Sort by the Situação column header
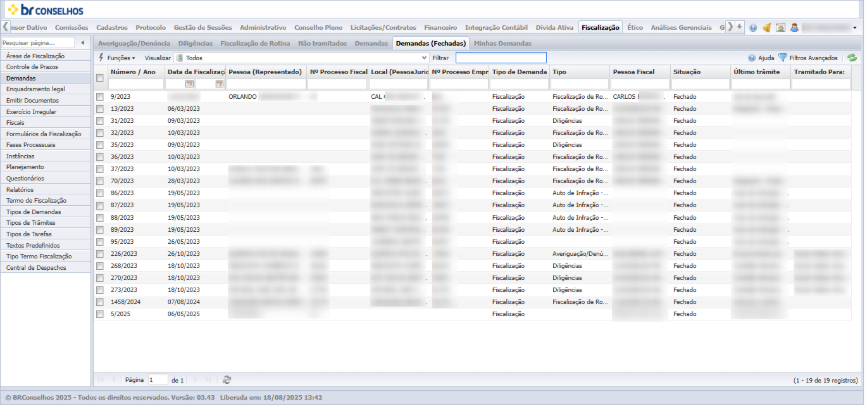The width and height of the screenshot is (865, 406). point(700,72)
